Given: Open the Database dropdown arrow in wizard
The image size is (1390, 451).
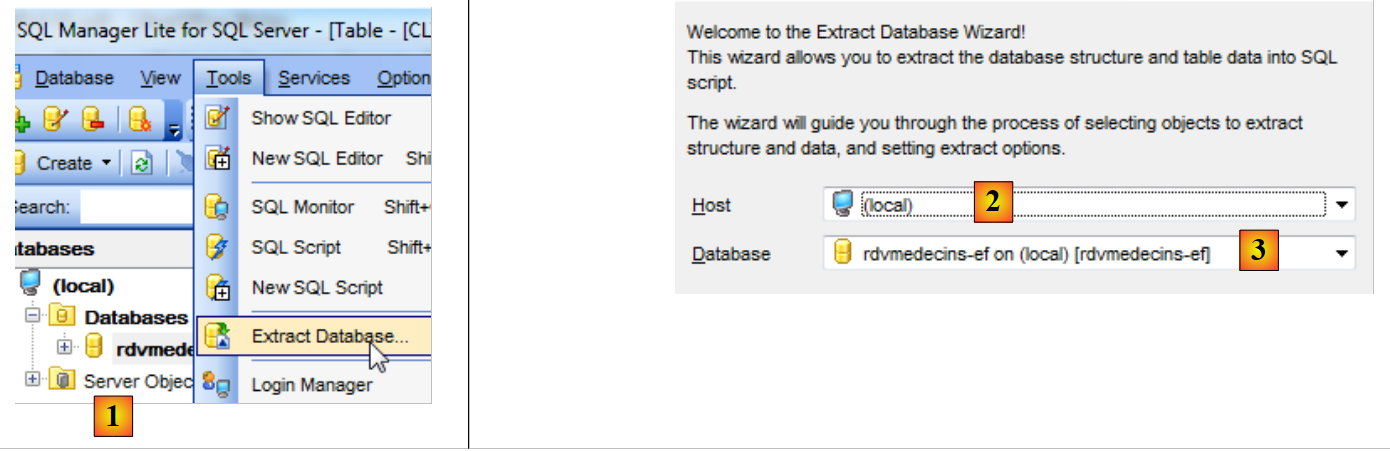Looking at the screenshot, I should click(1342, 254).
